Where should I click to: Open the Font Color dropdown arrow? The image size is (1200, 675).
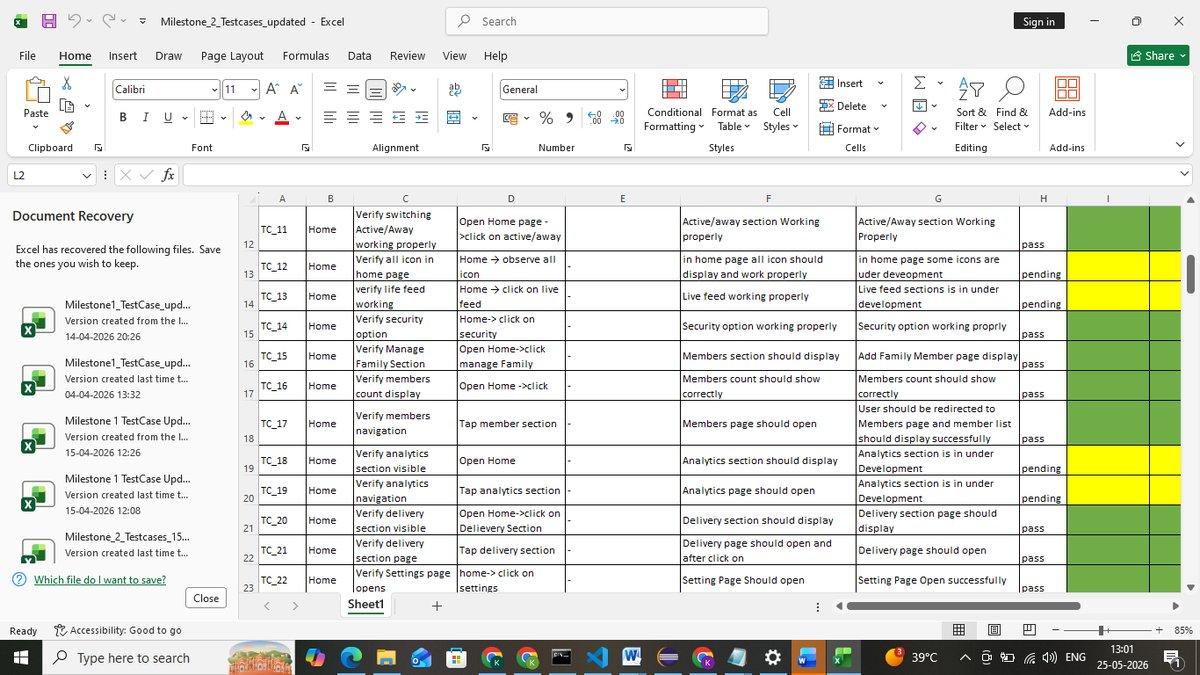tap(299, 118)
